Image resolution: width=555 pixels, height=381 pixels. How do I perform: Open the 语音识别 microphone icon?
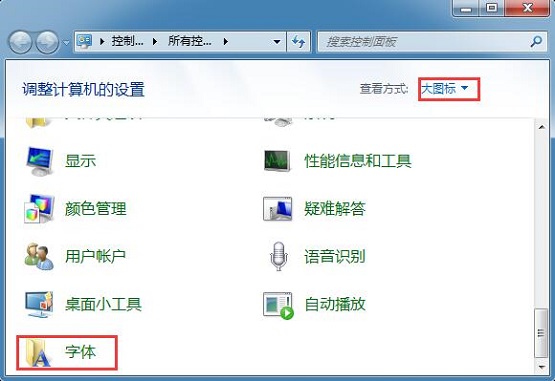coord(279,256)
